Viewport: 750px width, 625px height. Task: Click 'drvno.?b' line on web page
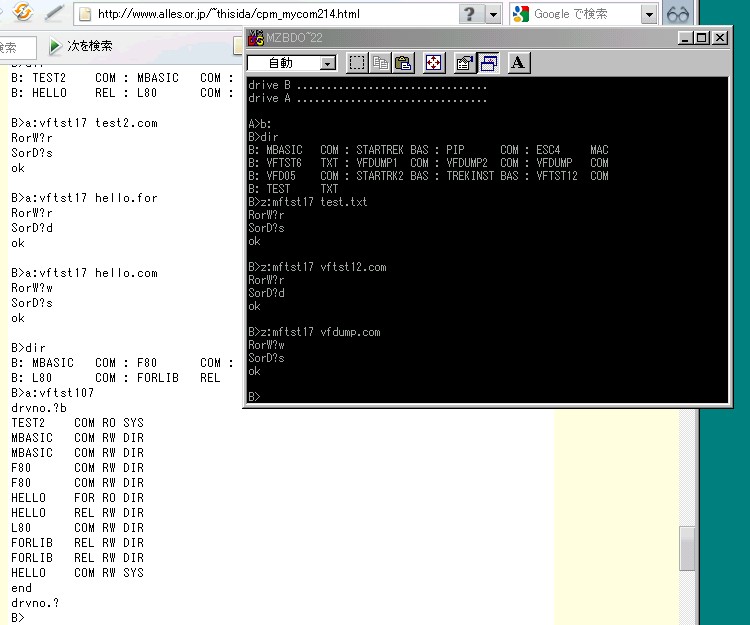39,408
